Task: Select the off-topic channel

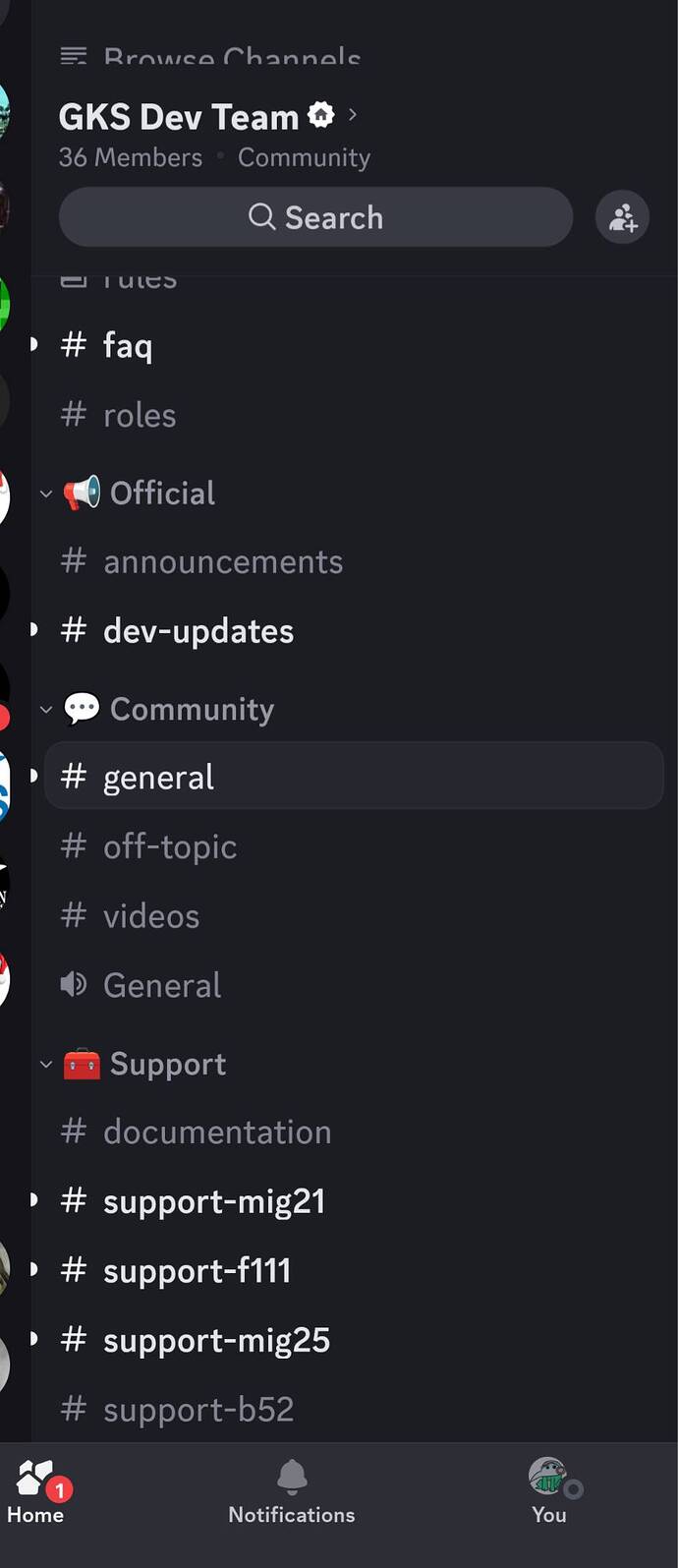Action: click(170, 846)
